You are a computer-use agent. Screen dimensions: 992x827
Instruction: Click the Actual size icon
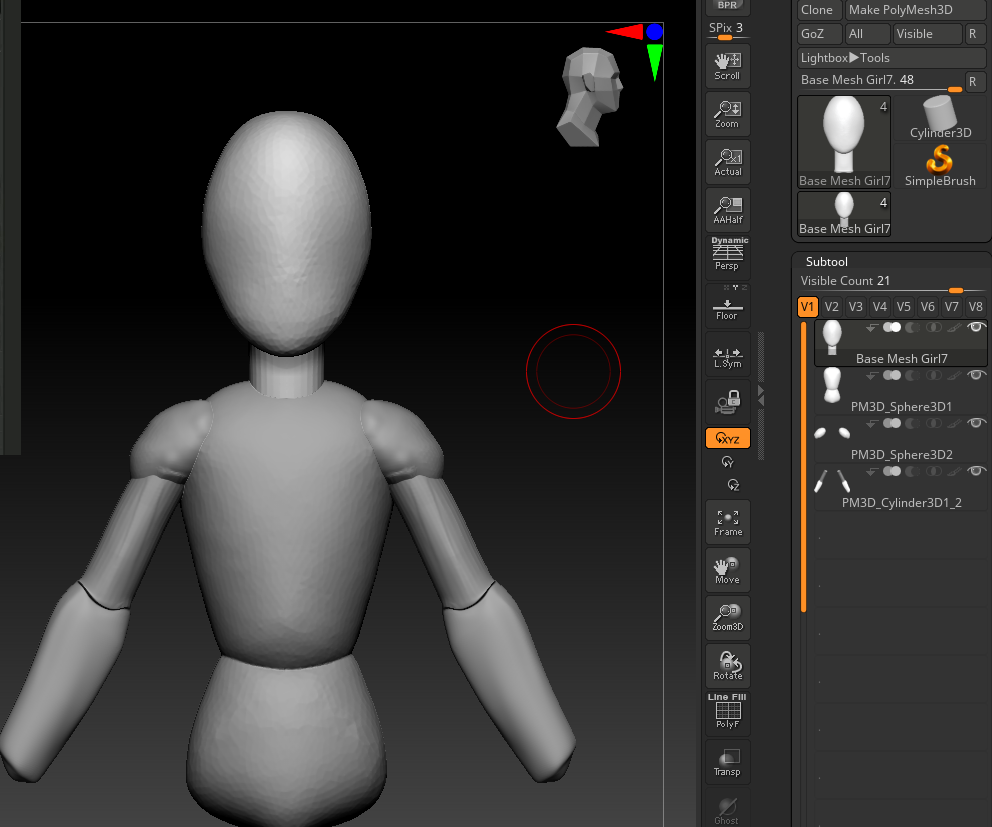[x=727, y=162]
